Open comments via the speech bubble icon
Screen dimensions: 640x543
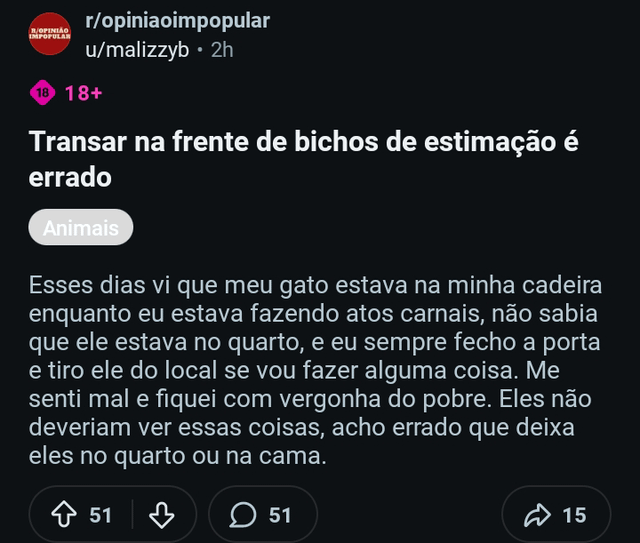pyautogui.click(x=243, y=515)
